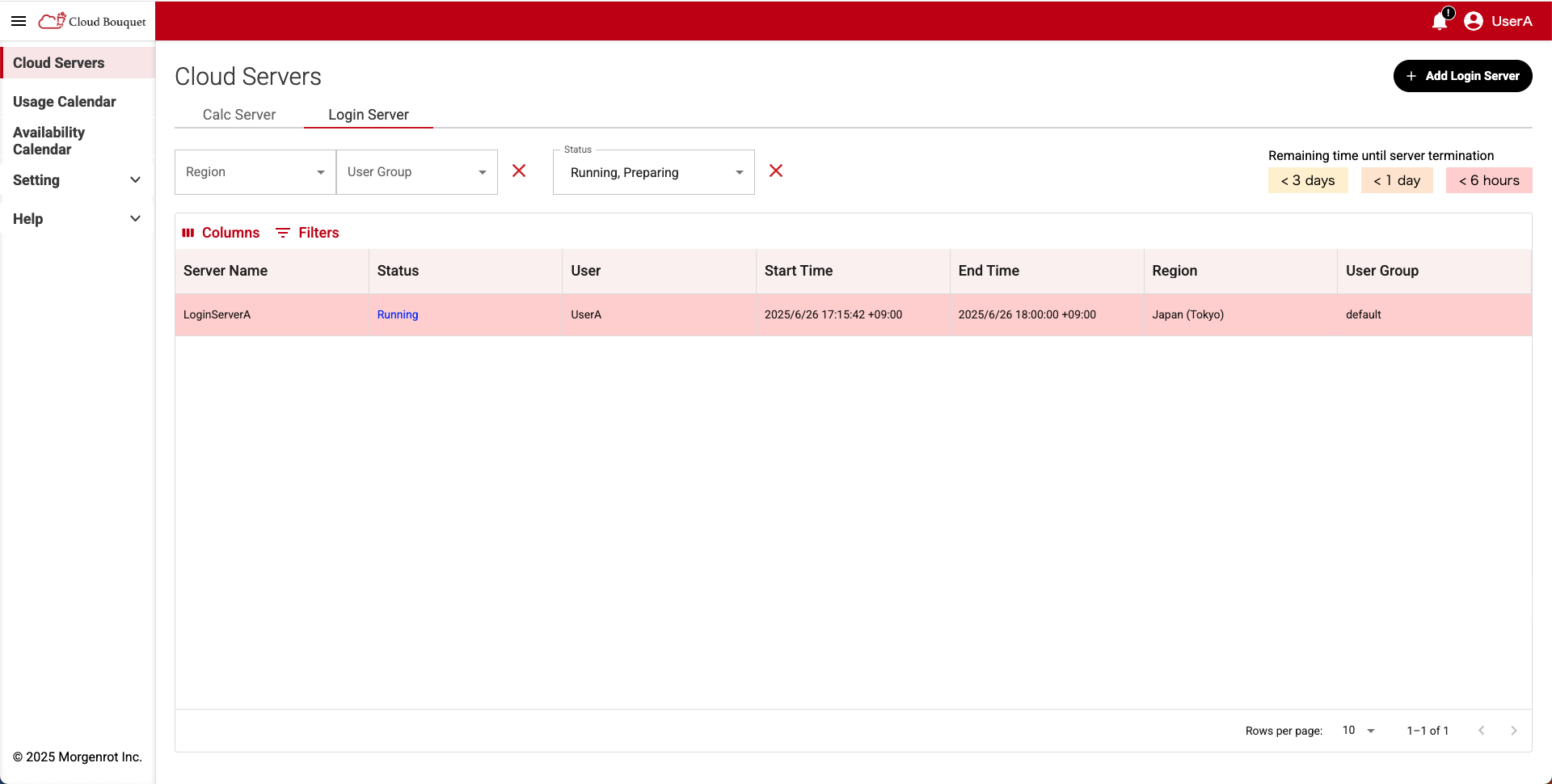Viewport: 1552px width, 784px height.
Task: Open the UserA account menu
Action: coord(1499,21)
